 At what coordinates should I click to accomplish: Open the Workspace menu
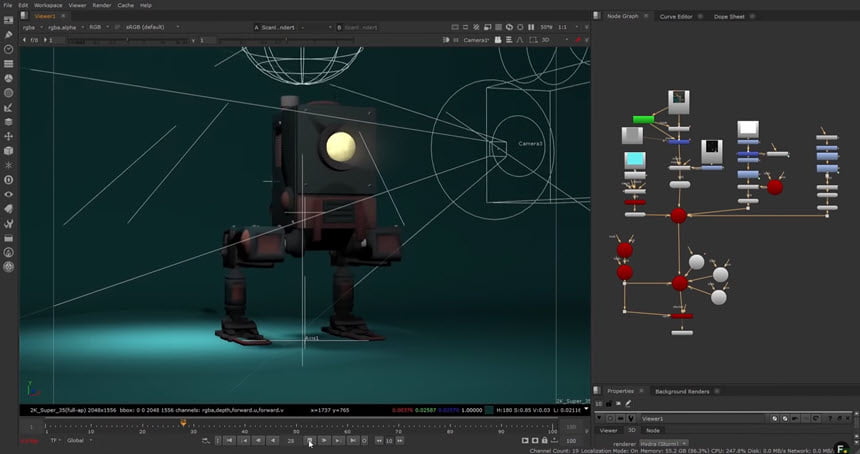(x=48, y=5)
